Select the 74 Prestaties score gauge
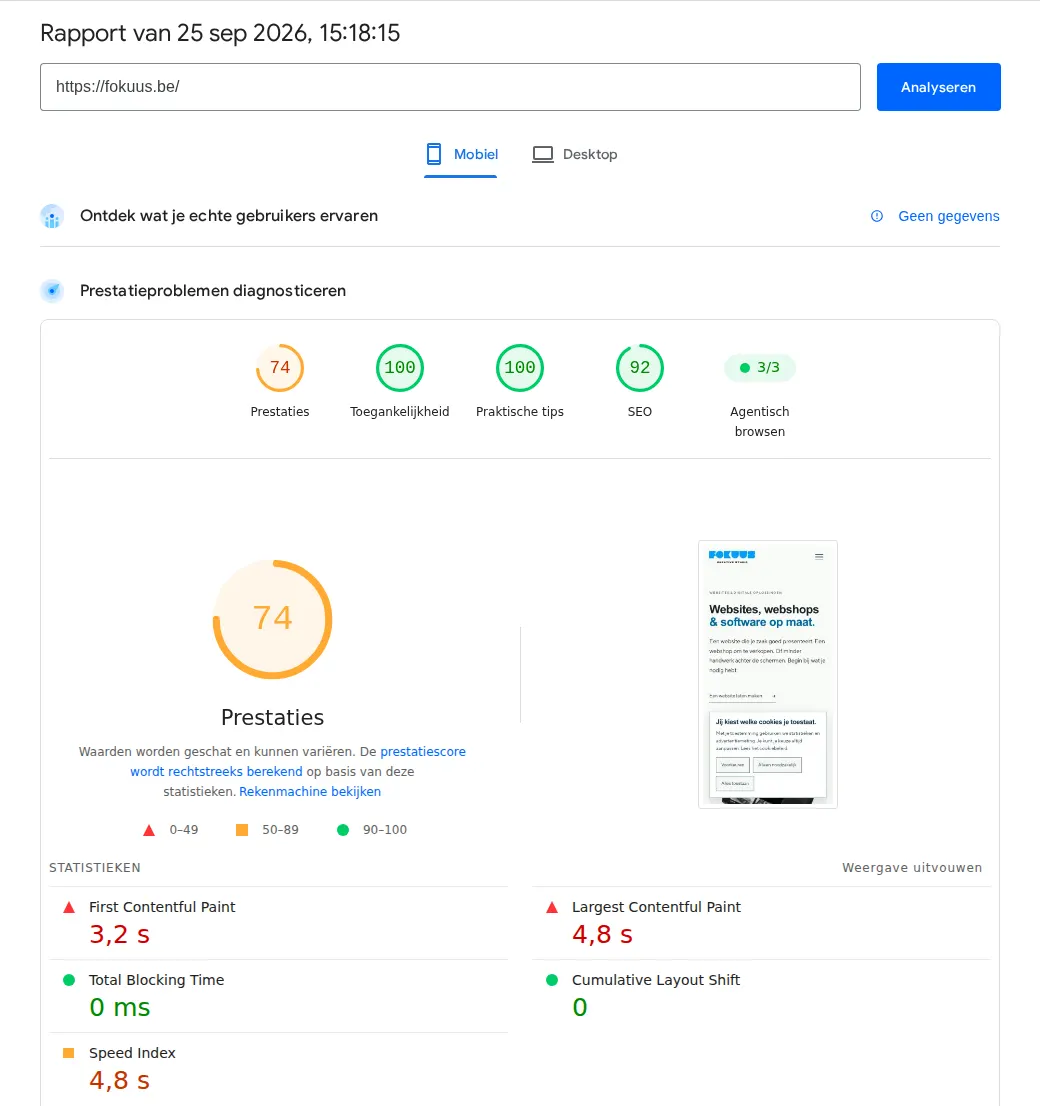1040x1106 pixels. click(x=279, y=367)
